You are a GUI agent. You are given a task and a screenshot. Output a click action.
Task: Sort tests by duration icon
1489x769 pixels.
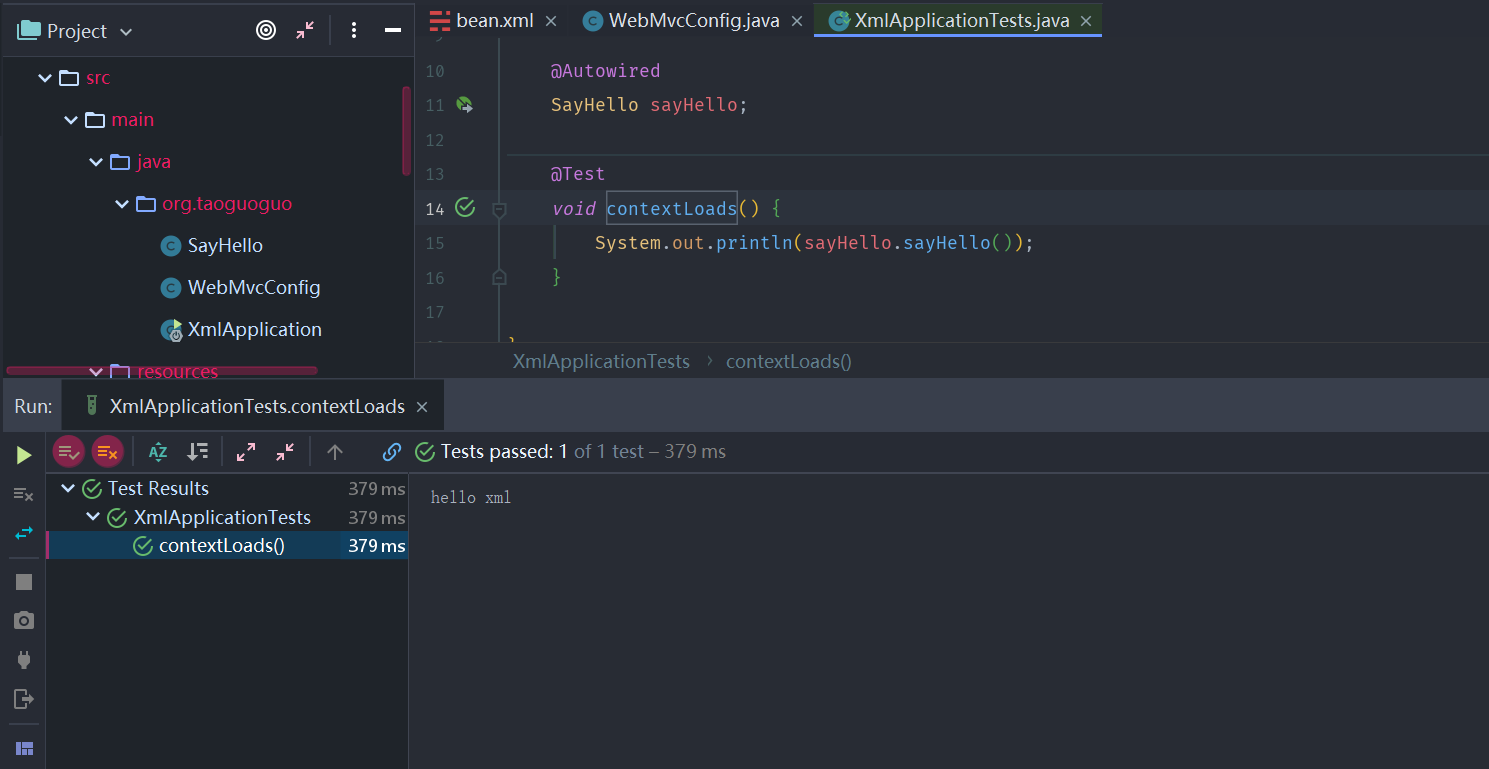pos(197,451)
